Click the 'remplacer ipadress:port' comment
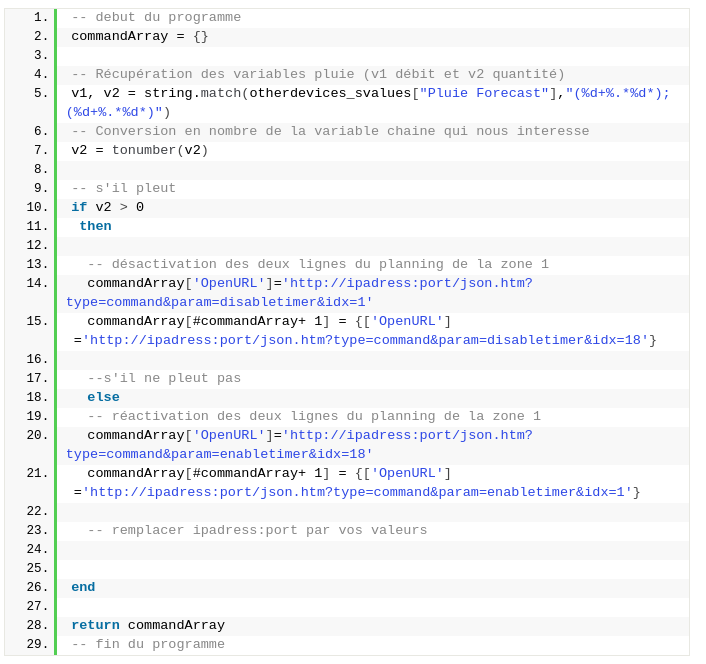Screen dimensions: 706x664 pos(257,530)
